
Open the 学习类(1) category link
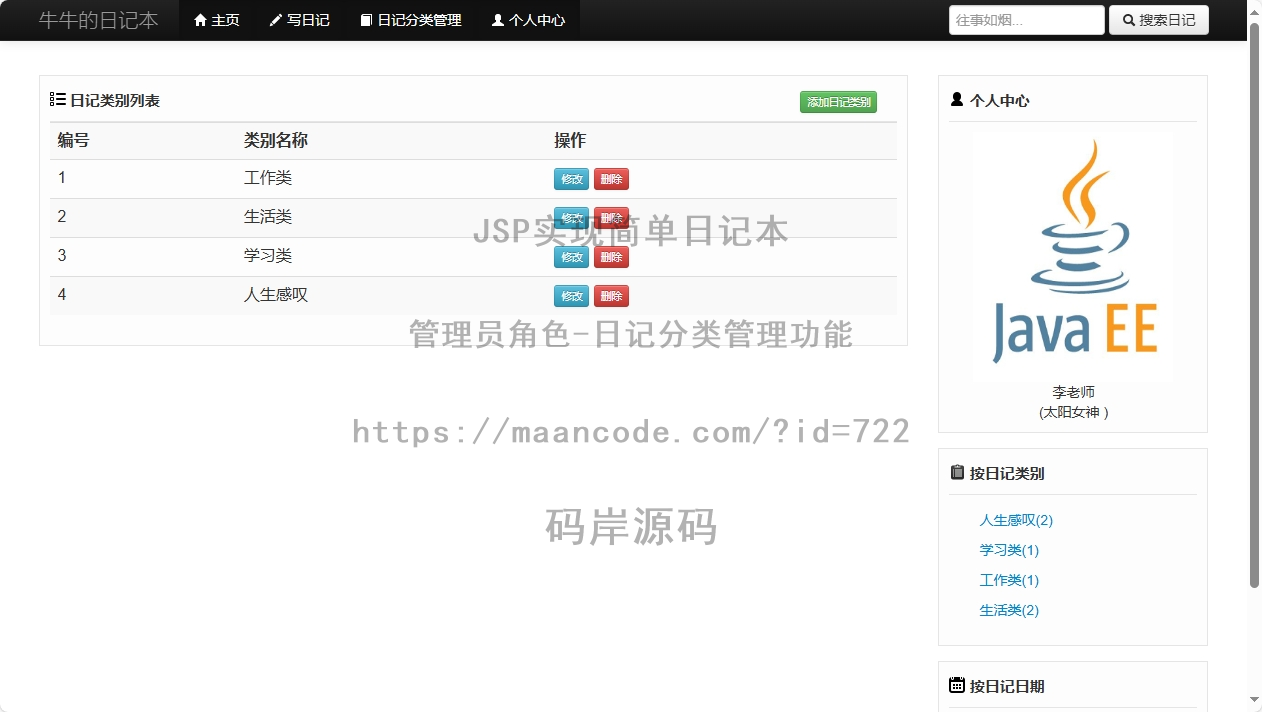pyautogui.click(x=1009, y=550)
